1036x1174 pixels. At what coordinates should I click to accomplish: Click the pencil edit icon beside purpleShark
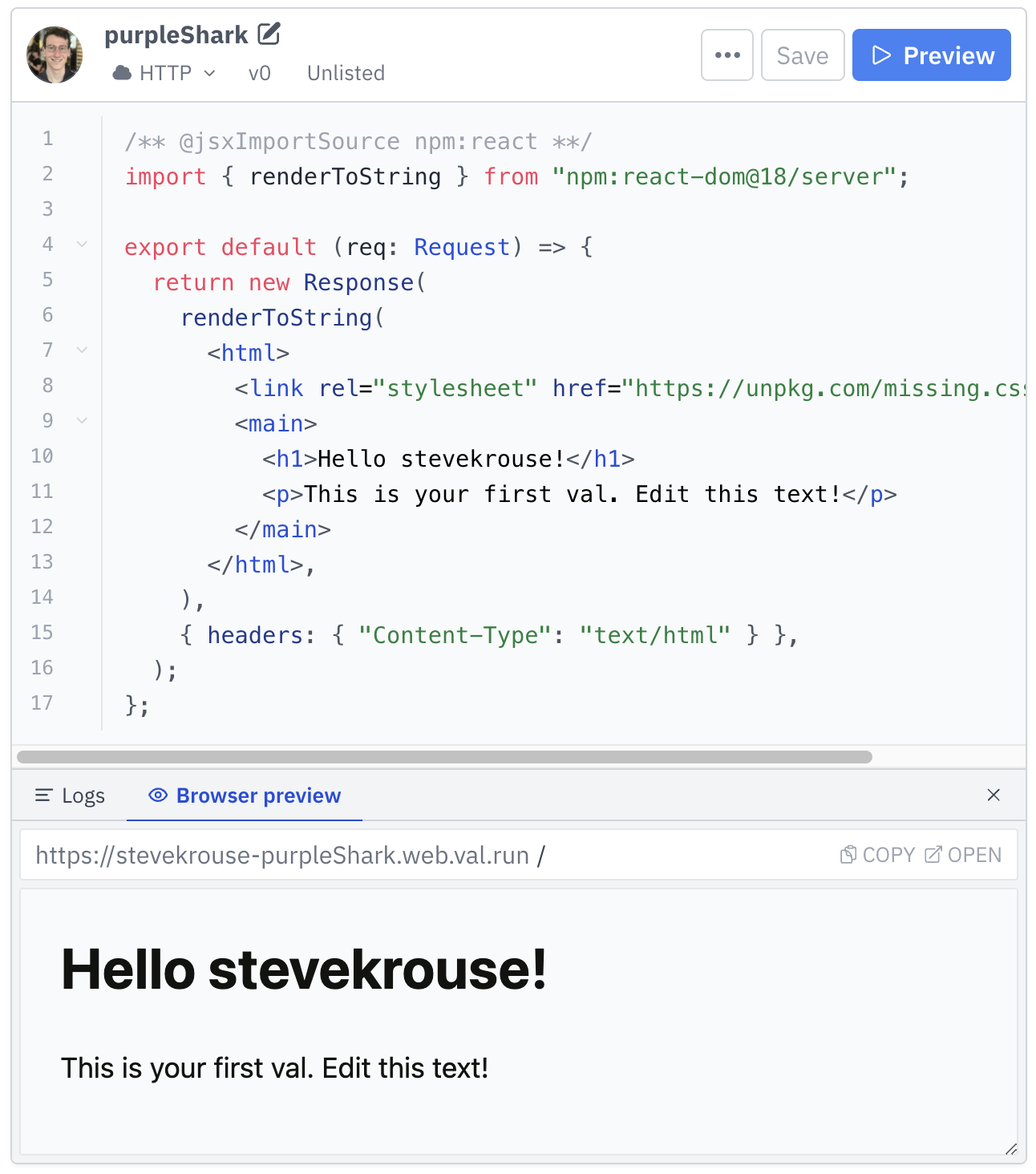click(x=269, y=34)
